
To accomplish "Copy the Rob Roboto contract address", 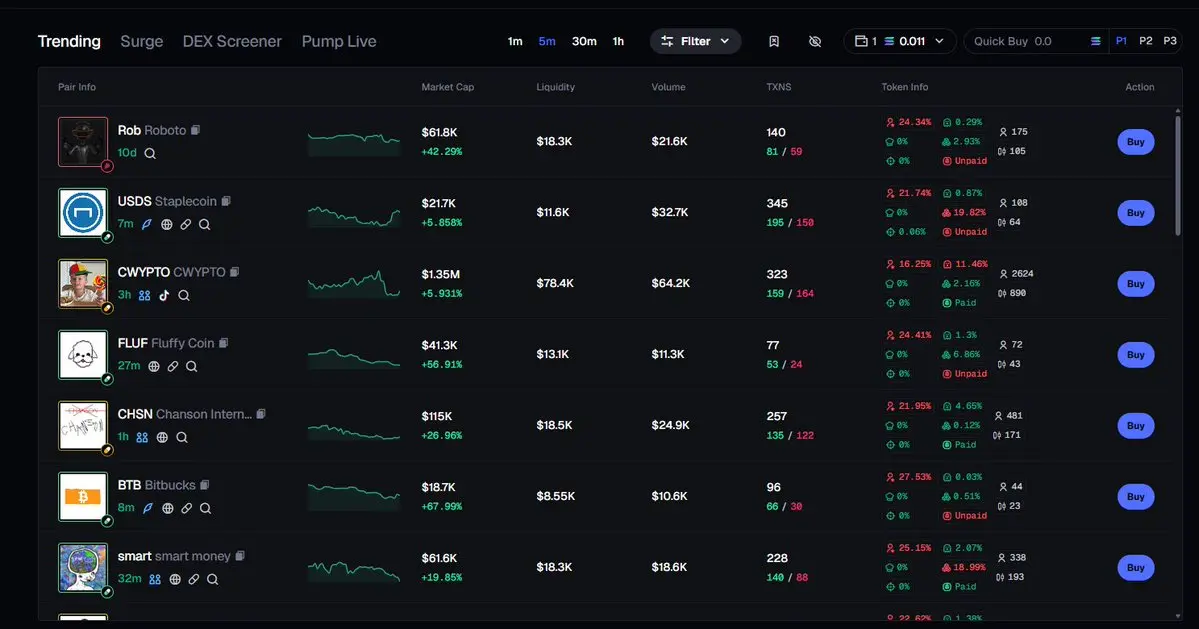I will 196,130.
